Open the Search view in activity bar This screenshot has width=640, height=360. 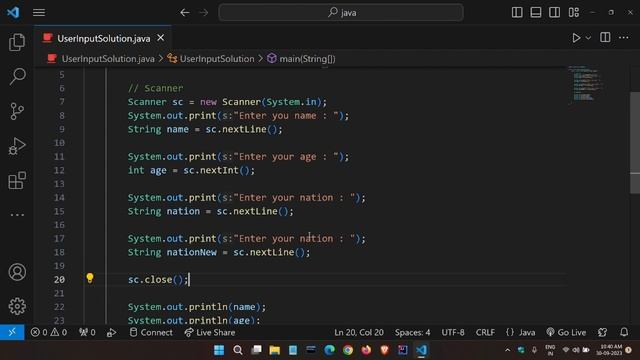(17, 76)
